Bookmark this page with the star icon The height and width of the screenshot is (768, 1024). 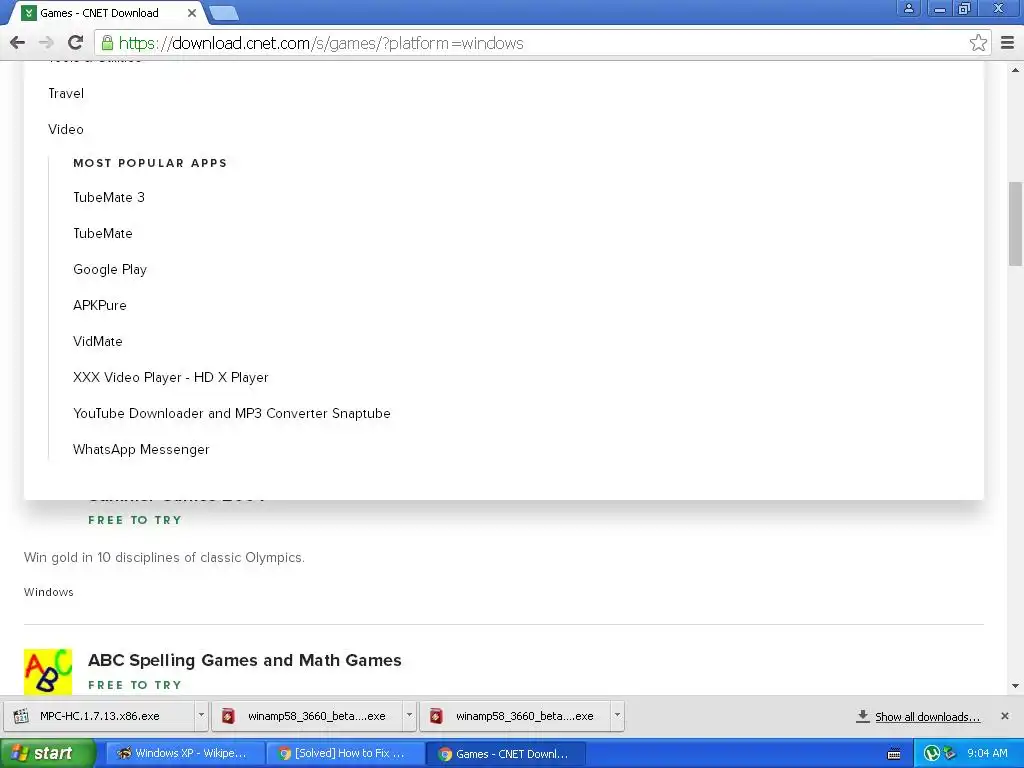pos(978,43)
